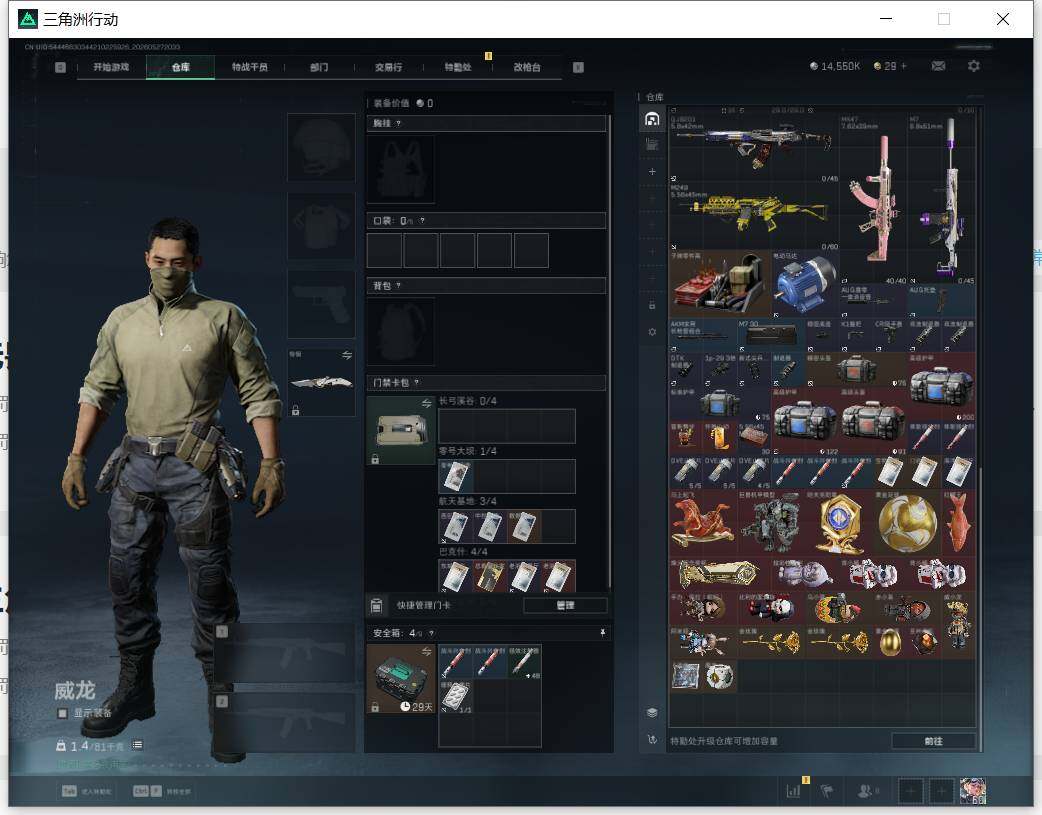
Task: Select the keycard in 零号大坝 row
Action: coord(456,476)
